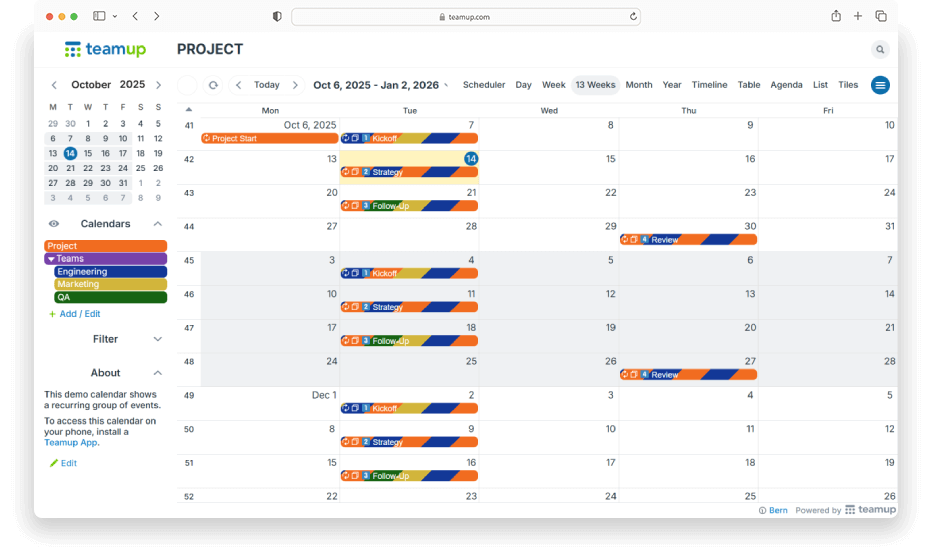Refresh the calendar with the reload icon

point(213,85)
